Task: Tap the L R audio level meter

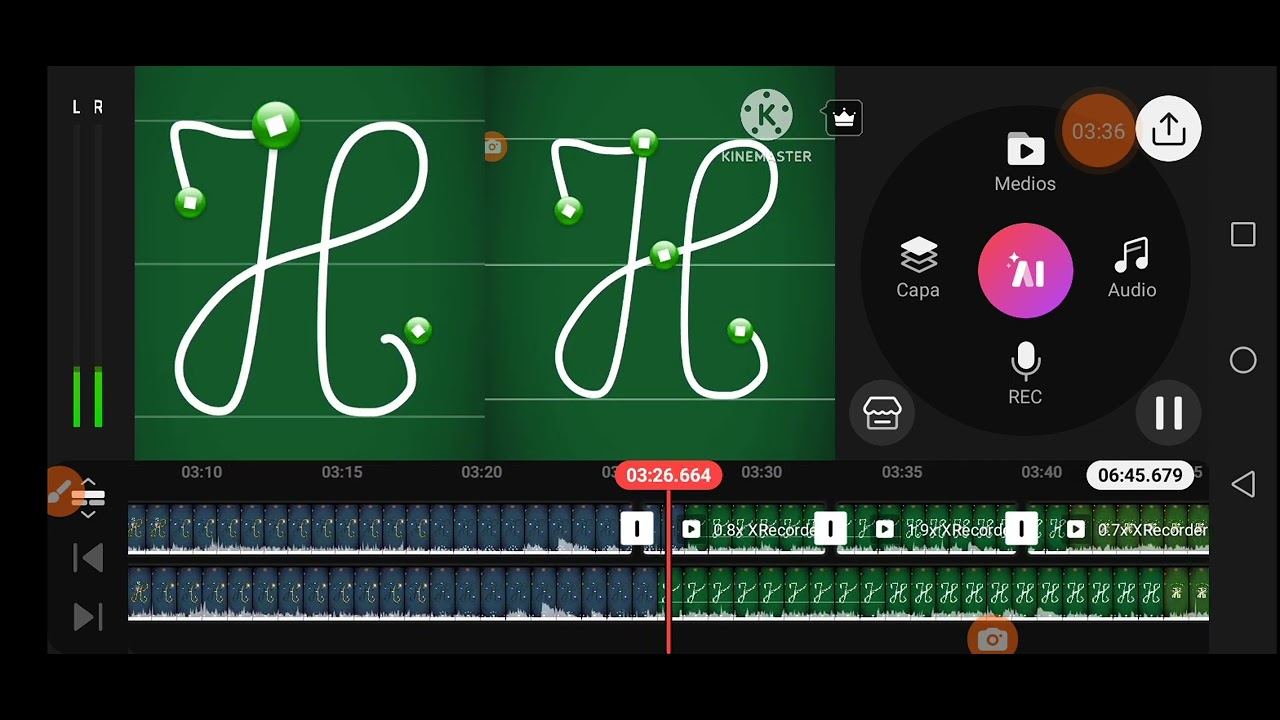Action: 87,265
